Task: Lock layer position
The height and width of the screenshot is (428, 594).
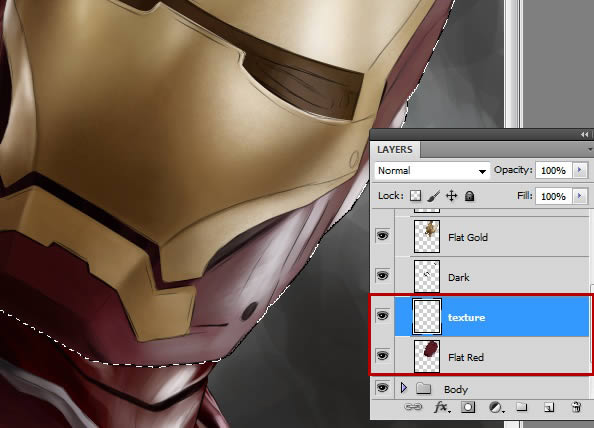Action: (452, 196)
